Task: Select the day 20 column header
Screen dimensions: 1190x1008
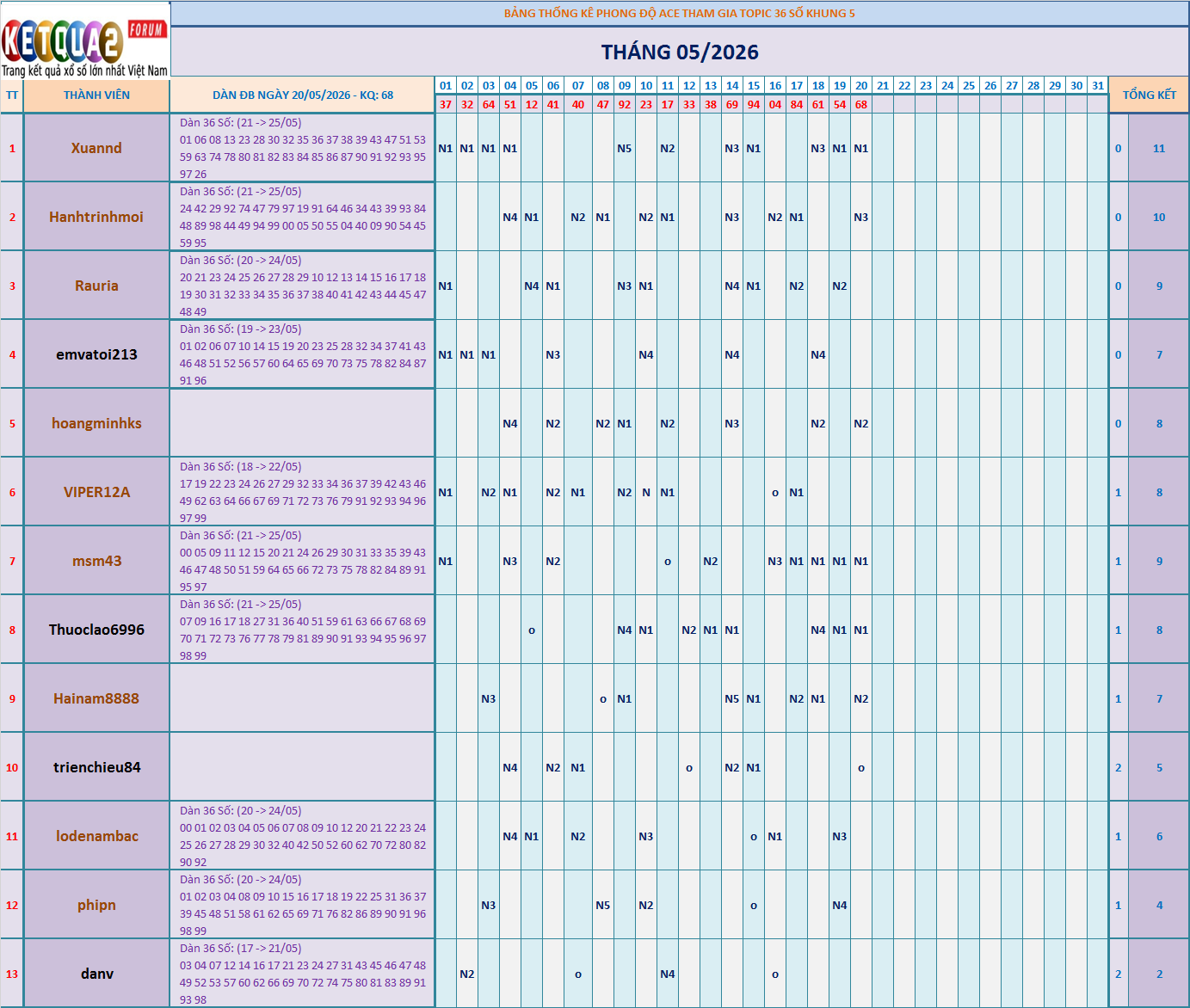Action: pos(861,85)
